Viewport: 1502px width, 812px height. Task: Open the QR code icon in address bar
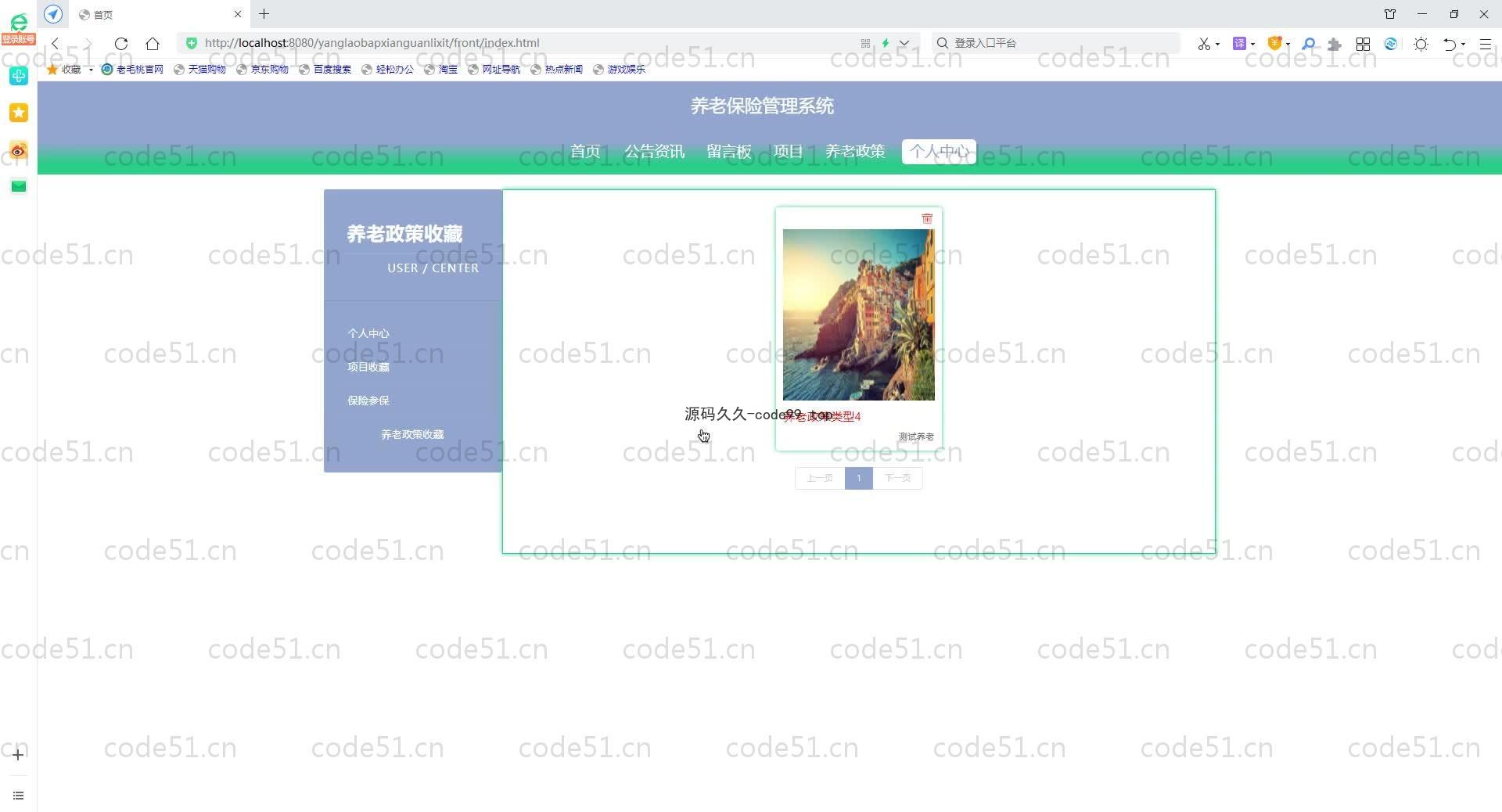click(x=865, y=43)
